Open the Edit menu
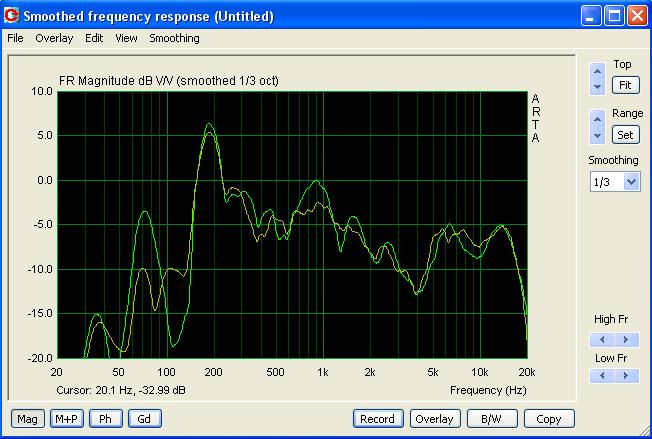Screen dimensions: 652x439 coord(94,38)
